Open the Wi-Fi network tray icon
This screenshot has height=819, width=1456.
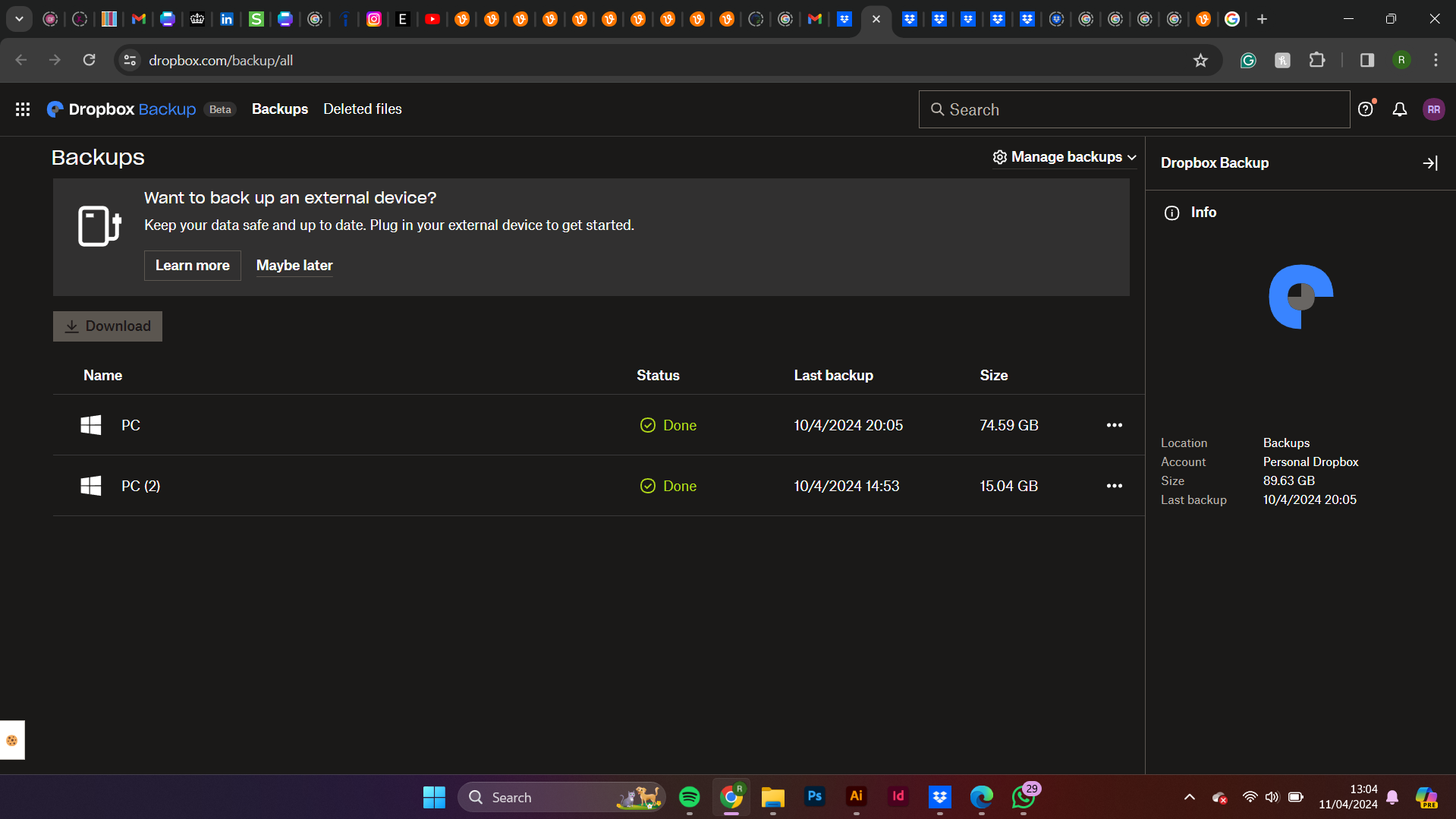coord(1250,797)
